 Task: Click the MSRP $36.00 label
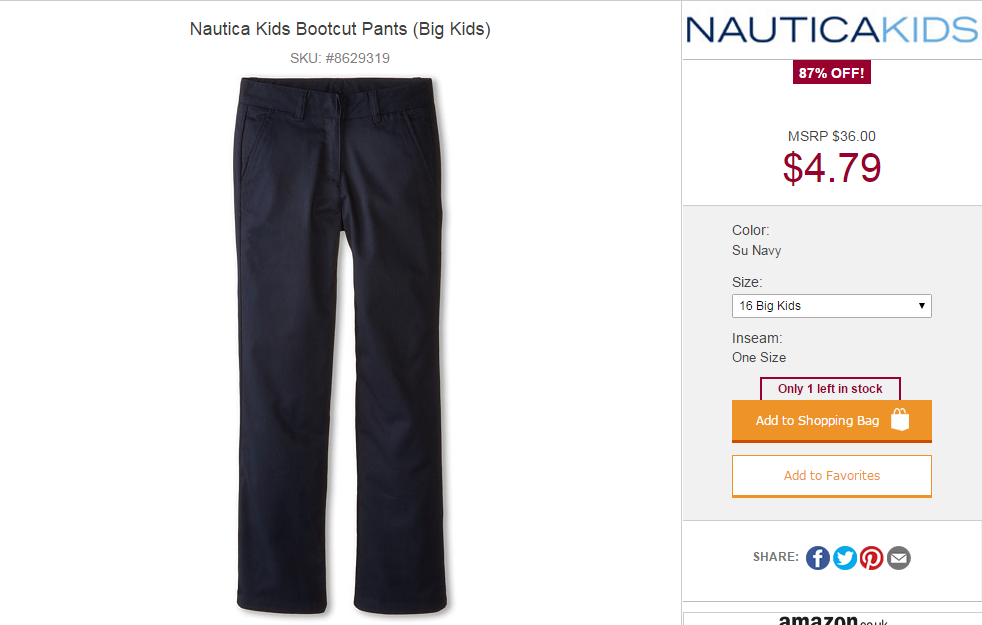coord(832,136)
